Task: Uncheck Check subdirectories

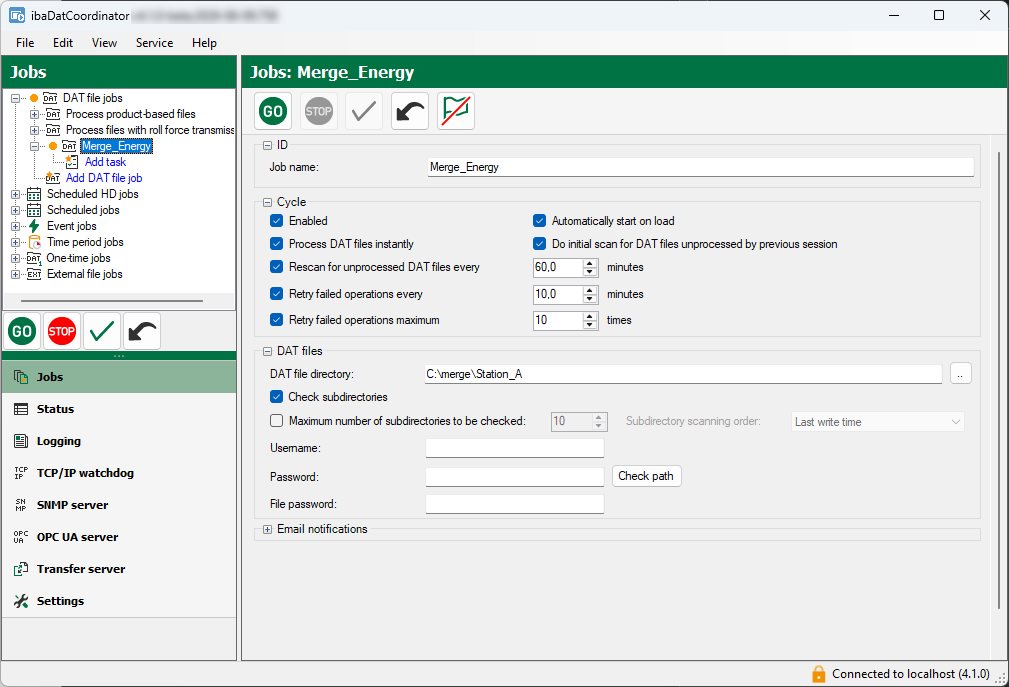Action: tap(277, 396)
